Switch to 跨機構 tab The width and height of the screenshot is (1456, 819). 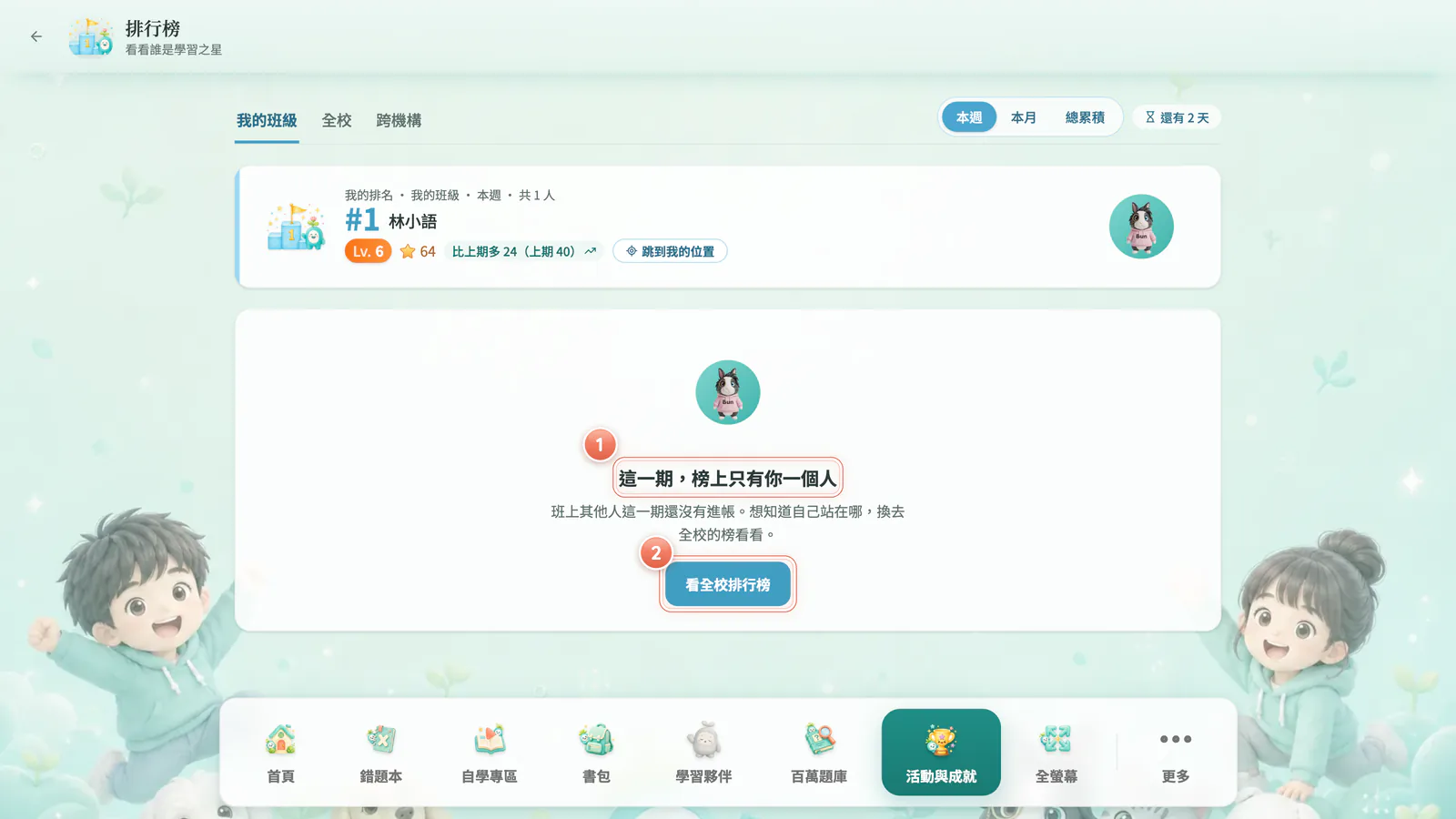click(399, 121)
